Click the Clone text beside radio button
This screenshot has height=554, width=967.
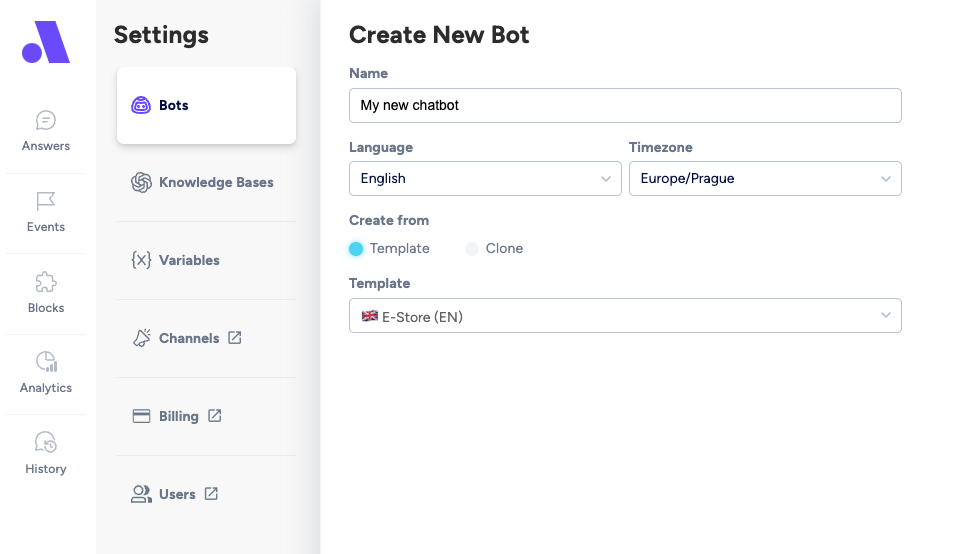(504, 249)
